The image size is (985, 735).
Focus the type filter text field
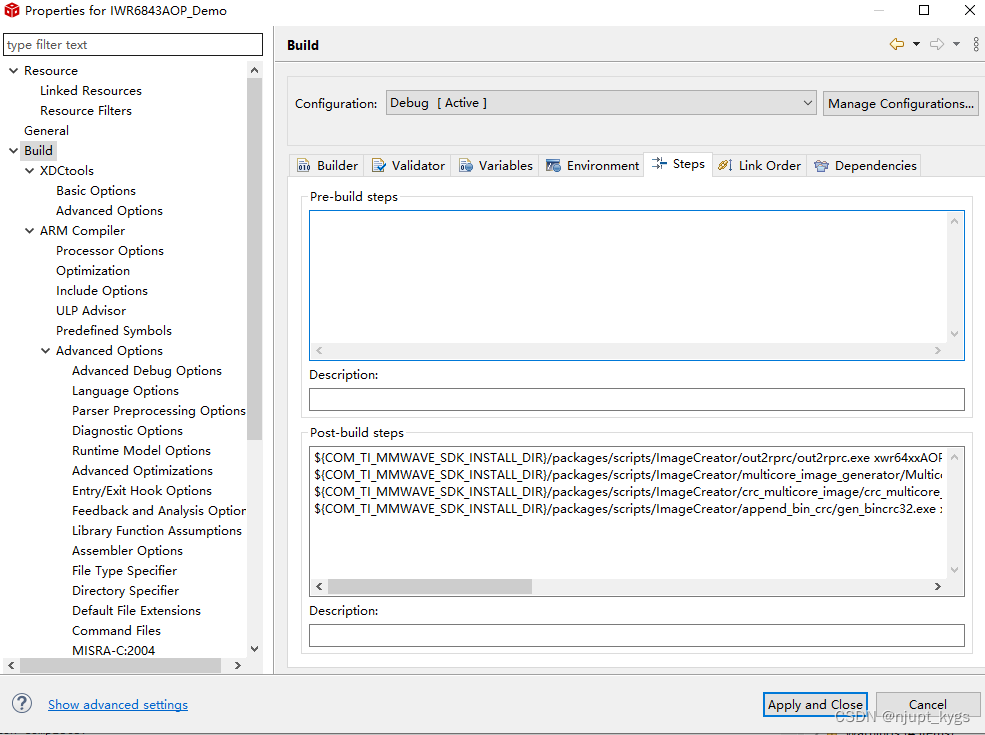pyautogui.click(x=133, y=45)
